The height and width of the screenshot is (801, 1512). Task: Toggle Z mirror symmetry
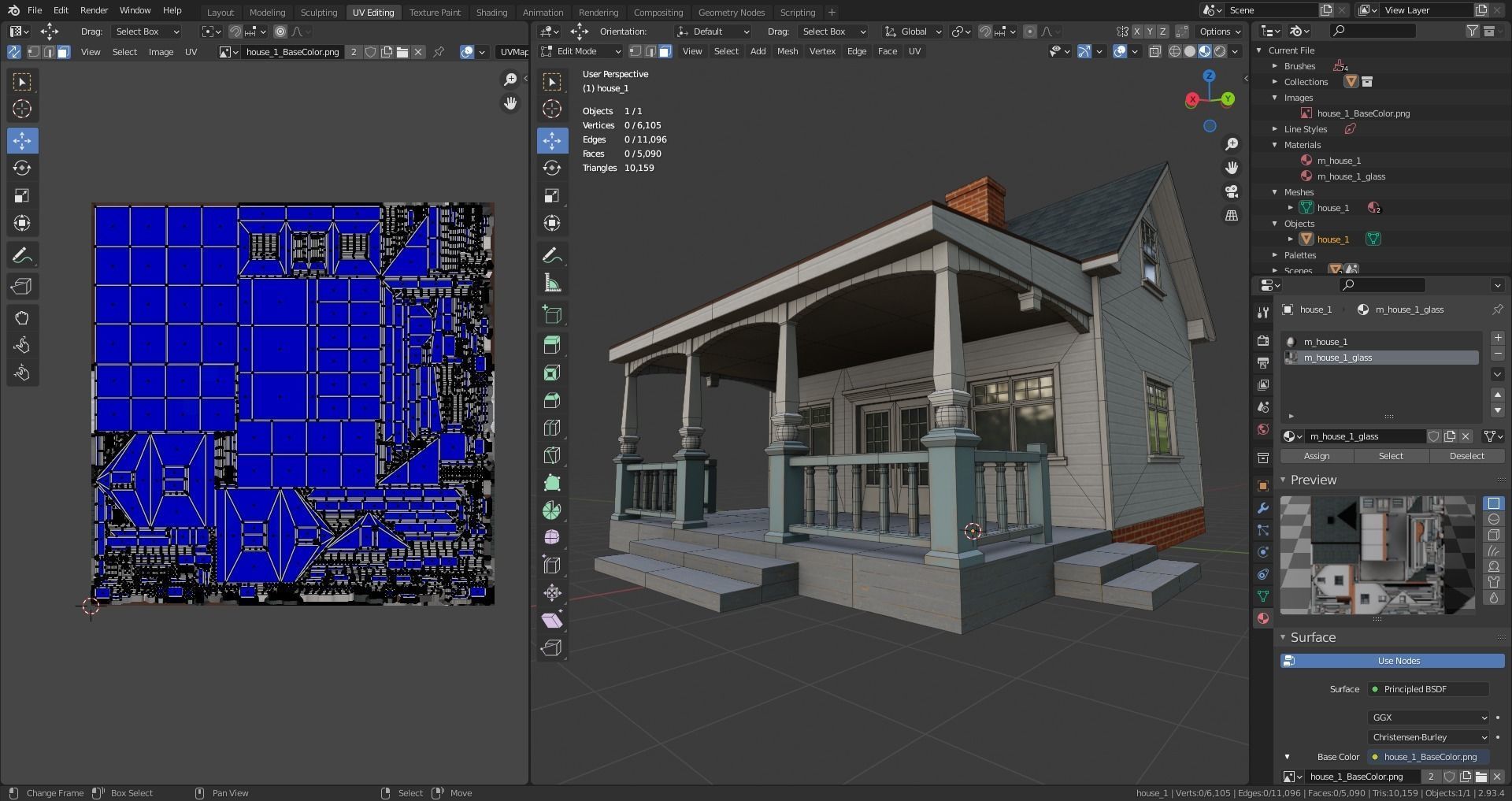coord(1164,32)
